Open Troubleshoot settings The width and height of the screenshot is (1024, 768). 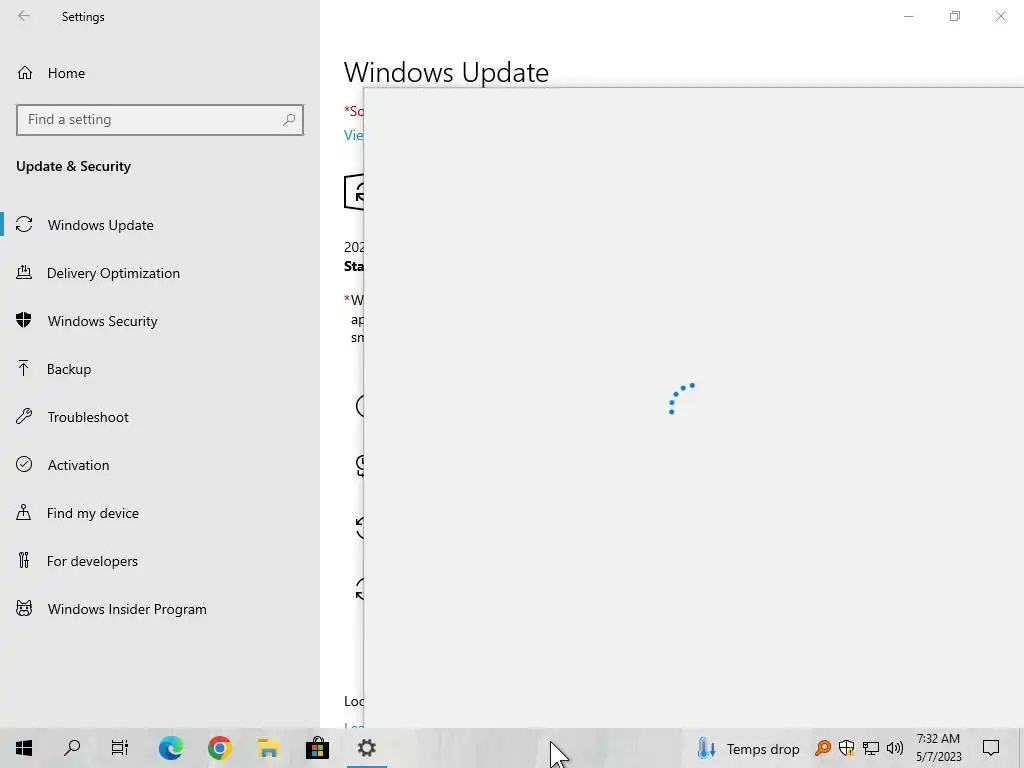(160, 417)
